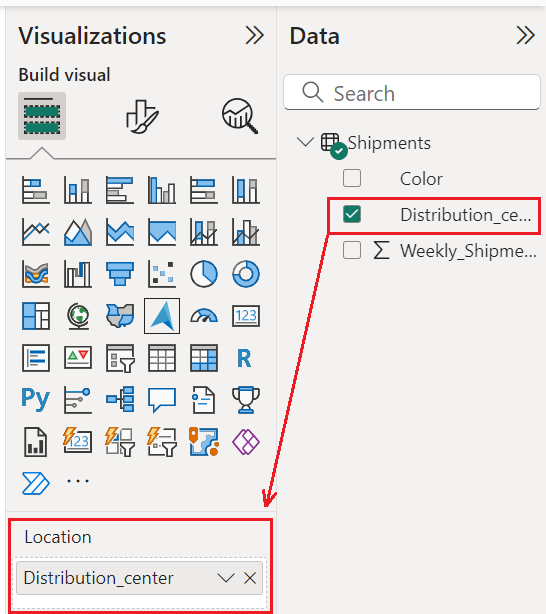This screenshot has width=546, height=614.
Task: Select the Card 123 visual
Action: pos(246,316)
